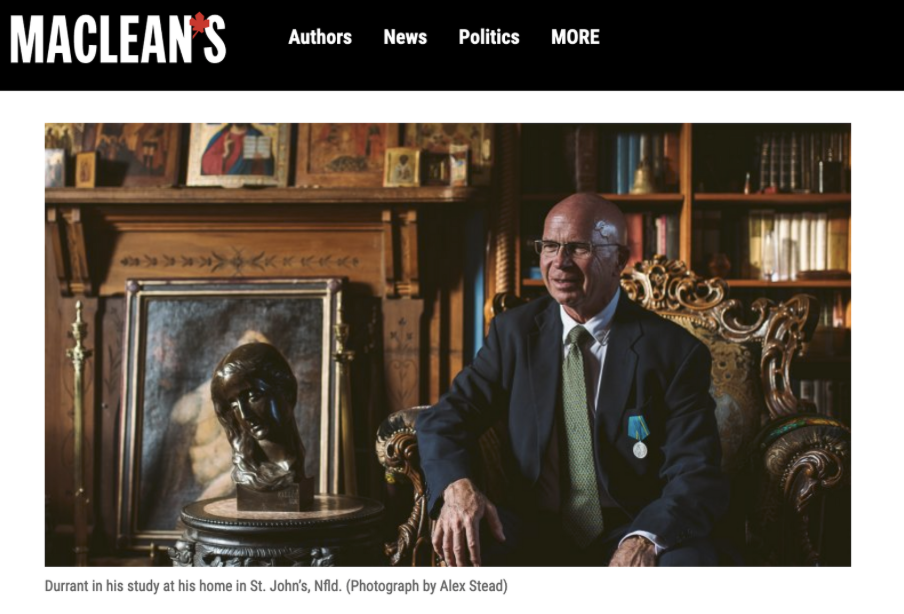Click the blue-ribboned medal on the jacket

[639, 436]
